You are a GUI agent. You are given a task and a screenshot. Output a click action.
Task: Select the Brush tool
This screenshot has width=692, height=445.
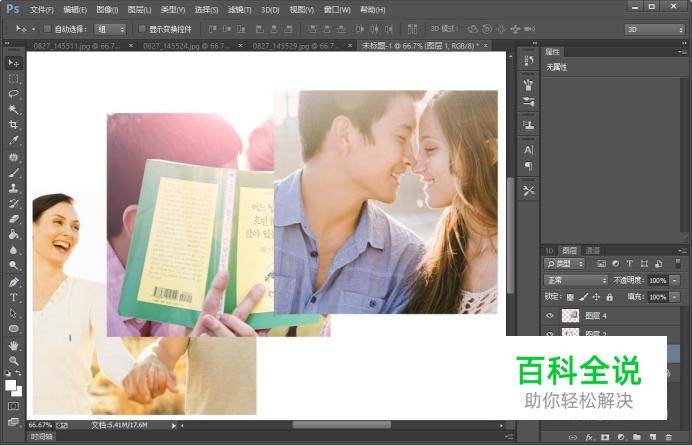point(14,173)
